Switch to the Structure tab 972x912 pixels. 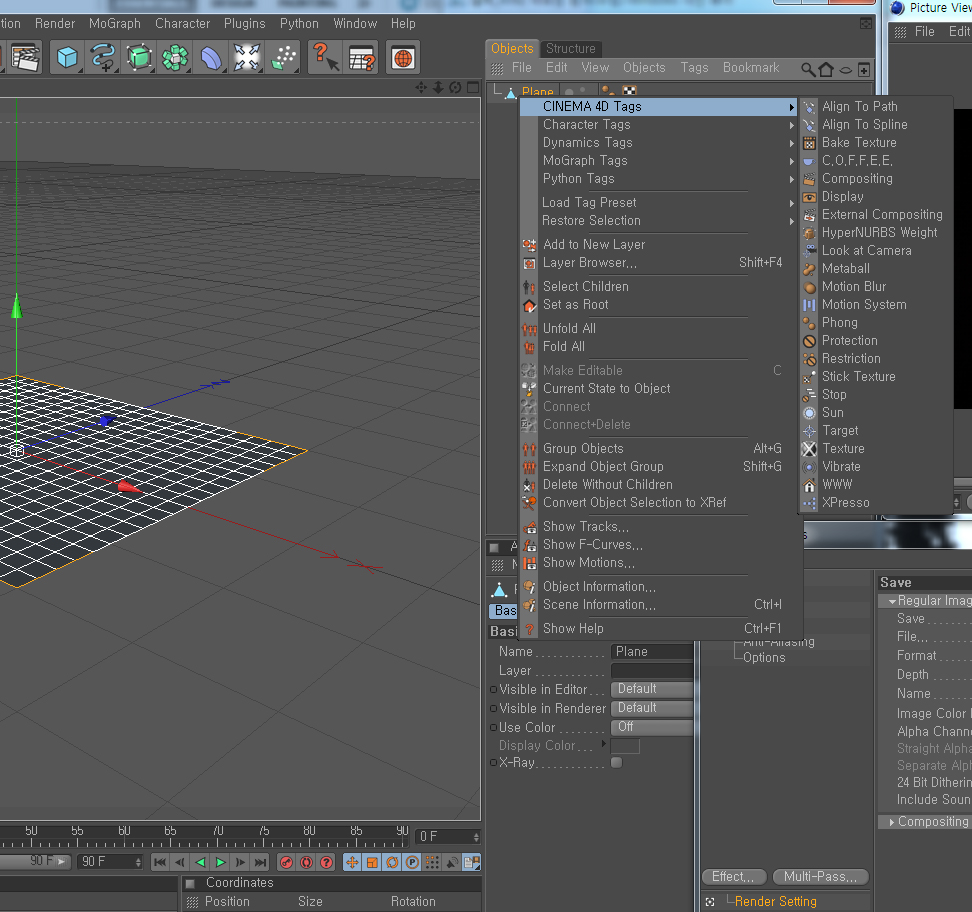coord(570,48)
